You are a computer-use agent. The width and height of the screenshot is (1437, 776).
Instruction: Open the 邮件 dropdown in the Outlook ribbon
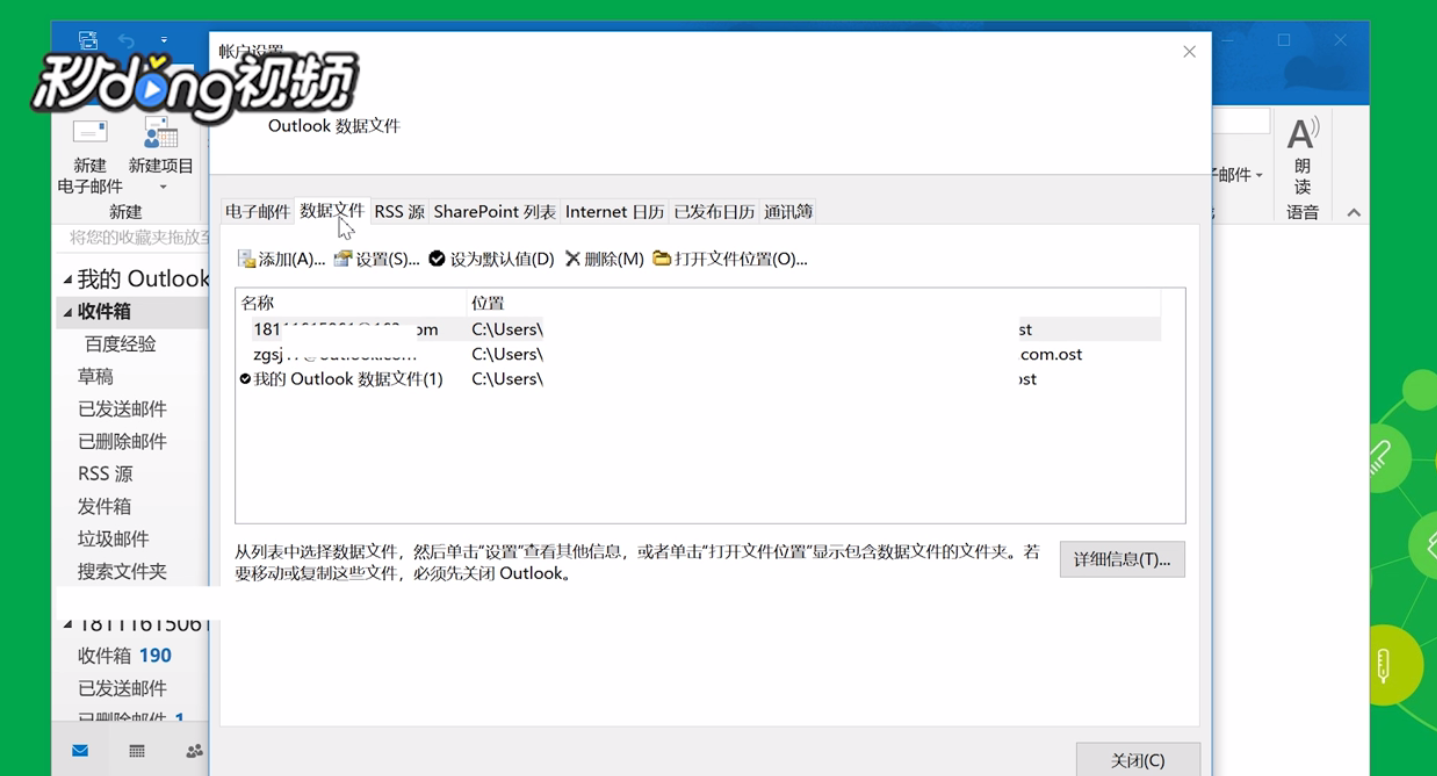[1239, 175]
